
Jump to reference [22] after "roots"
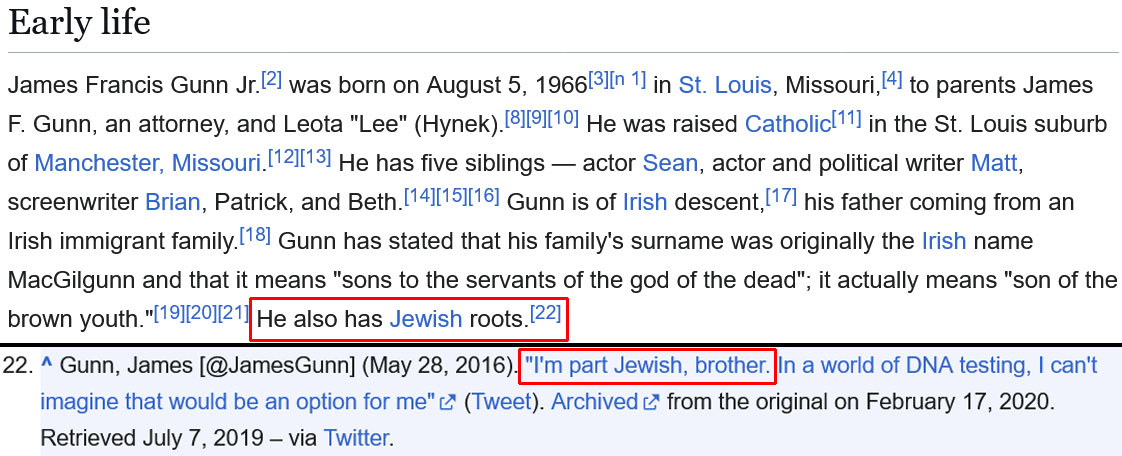click(x=546, y=312)
